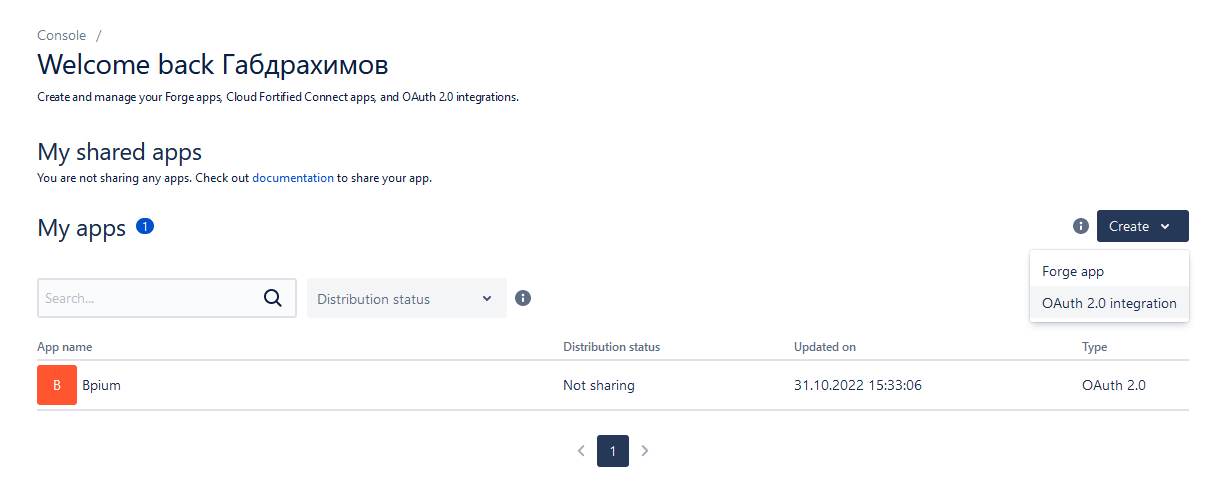
Task: Click the search magnifier icon
Action: pos(273,298)
